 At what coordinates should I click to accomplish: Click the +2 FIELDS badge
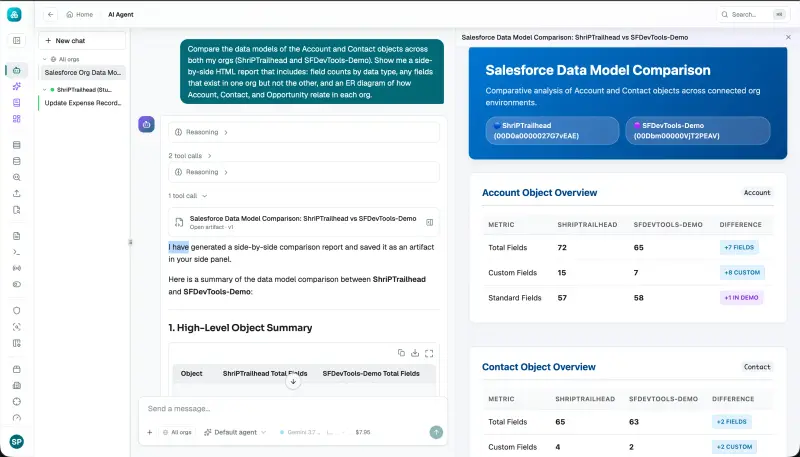pyautogui.click(x=732, y=422)
